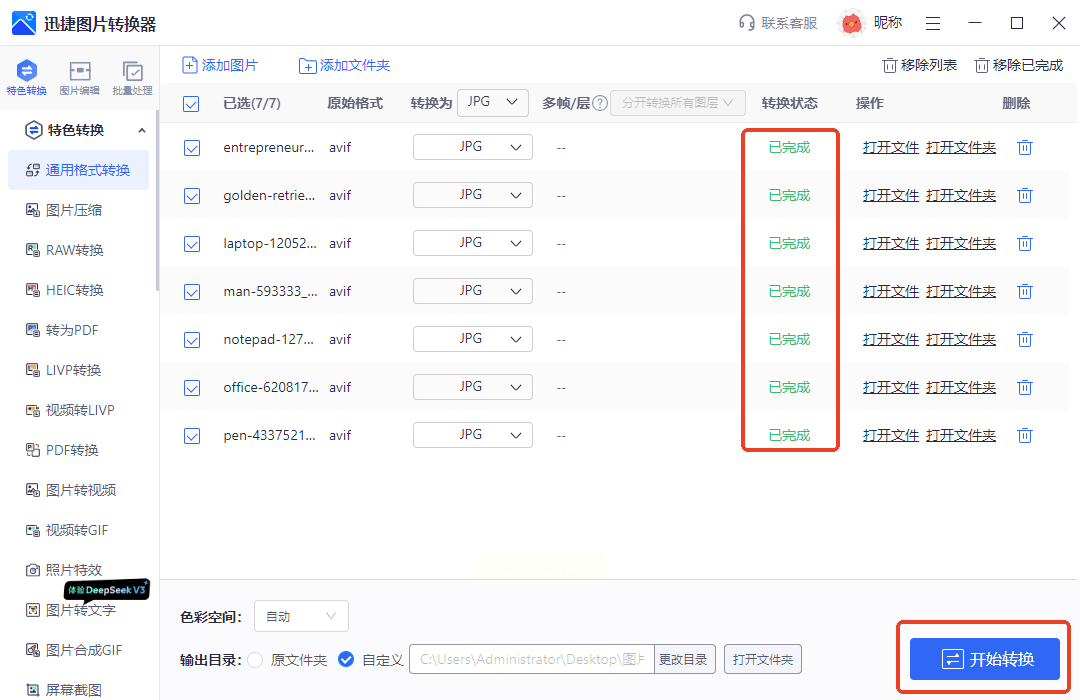Open format dropdown for notepad-127 file
Screen dimensions: 1080x700
pos(472,339)
